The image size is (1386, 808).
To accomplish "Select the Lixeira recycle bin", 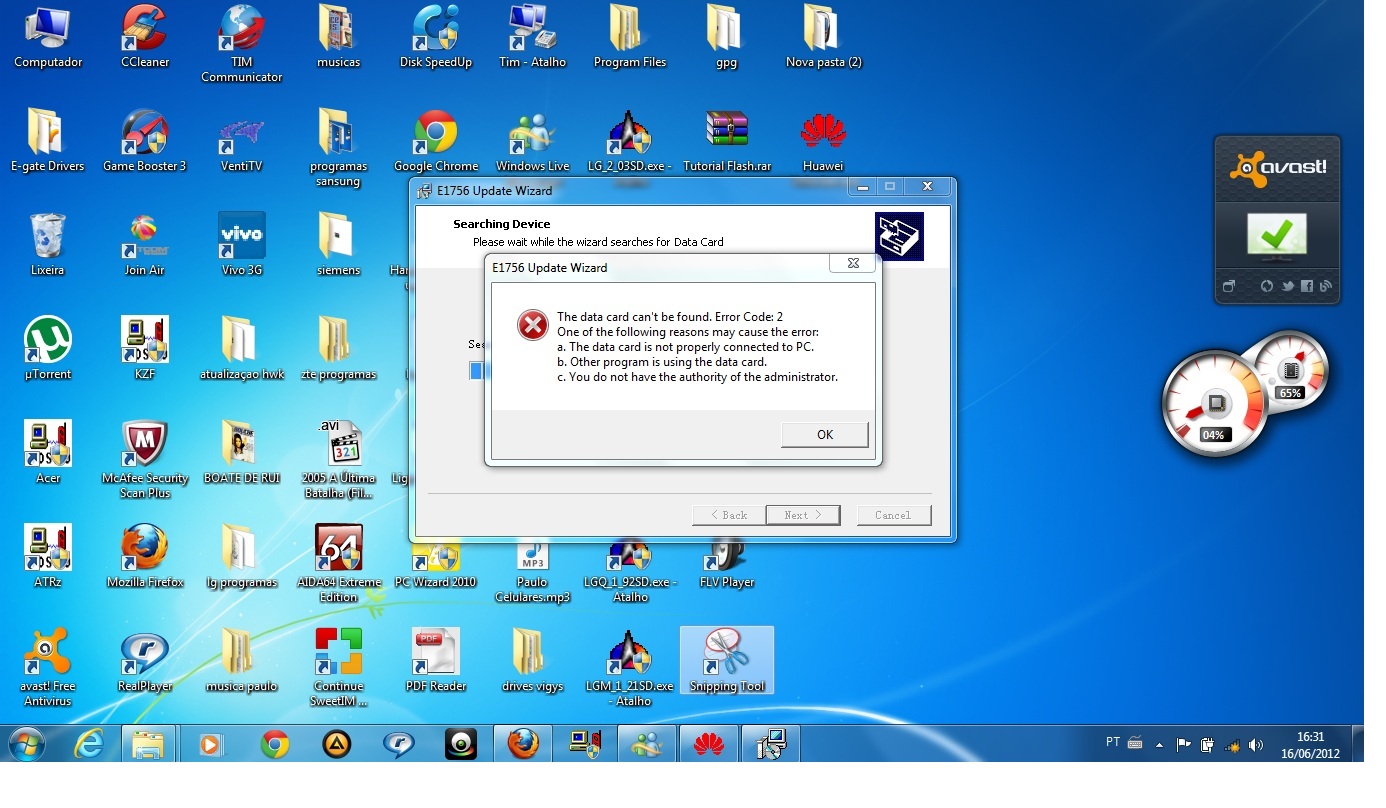I will (x=47, y=246).
